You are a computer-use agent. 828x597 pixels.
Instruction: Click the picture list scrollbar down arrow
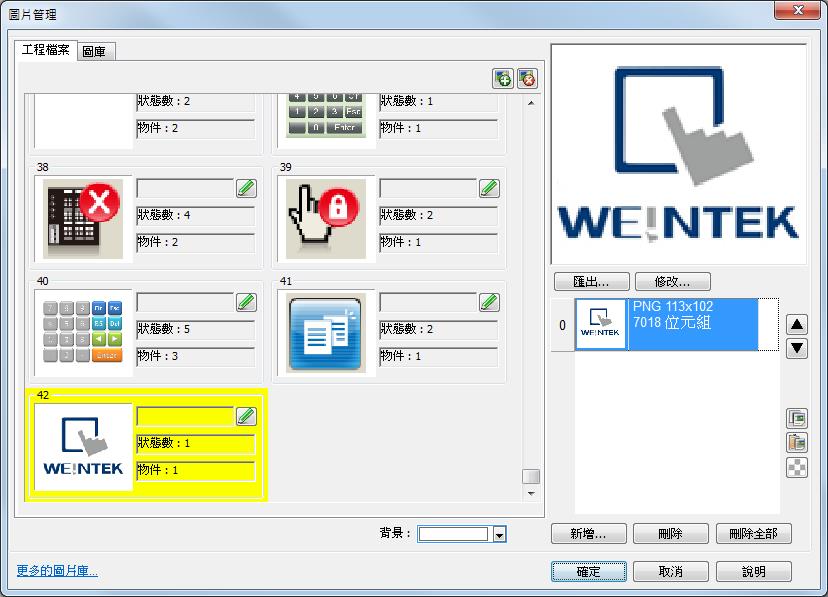point(531,493)
